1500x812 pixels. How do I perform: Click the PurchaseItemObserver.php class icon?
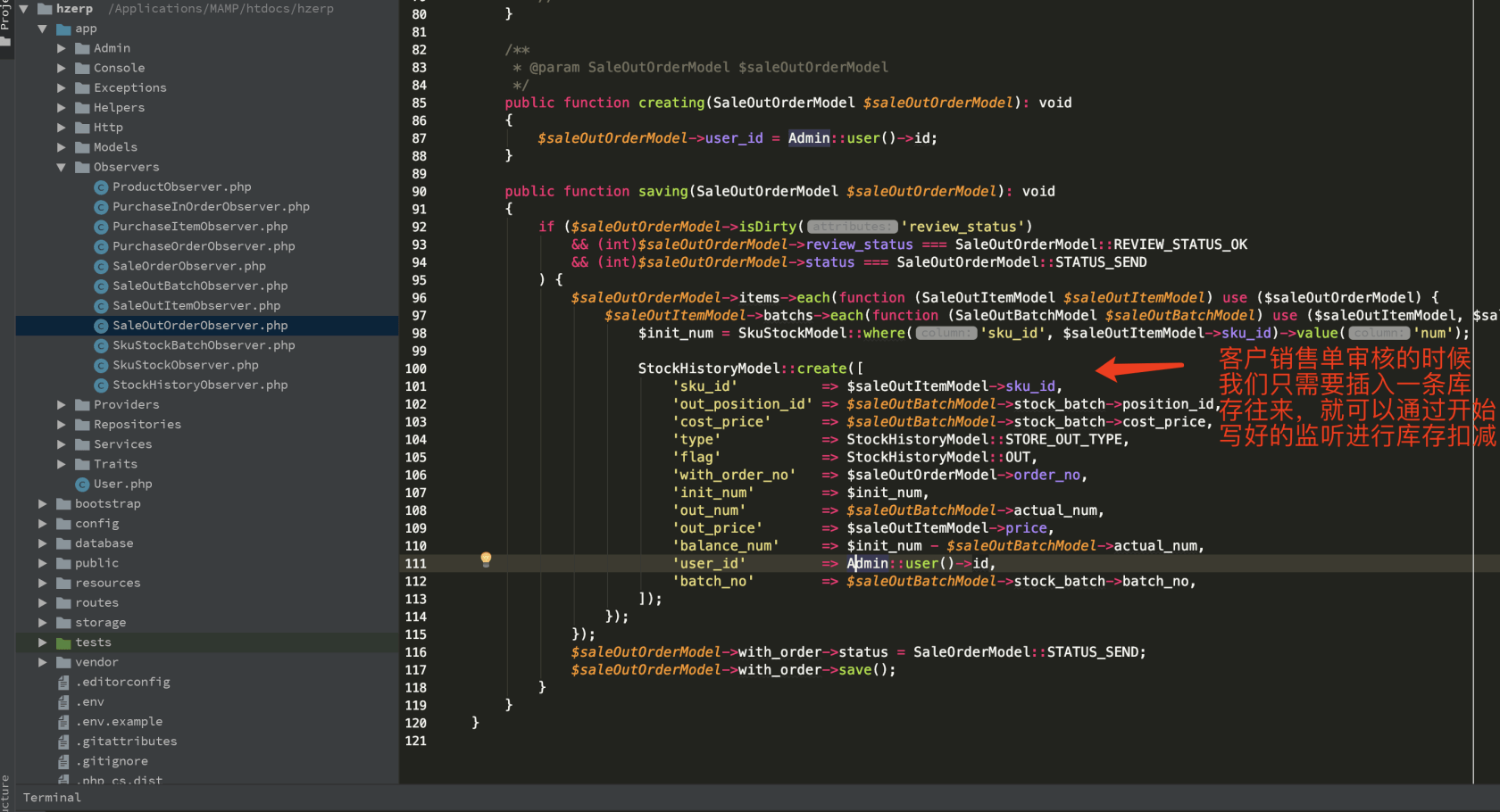[x=101, y=227]
